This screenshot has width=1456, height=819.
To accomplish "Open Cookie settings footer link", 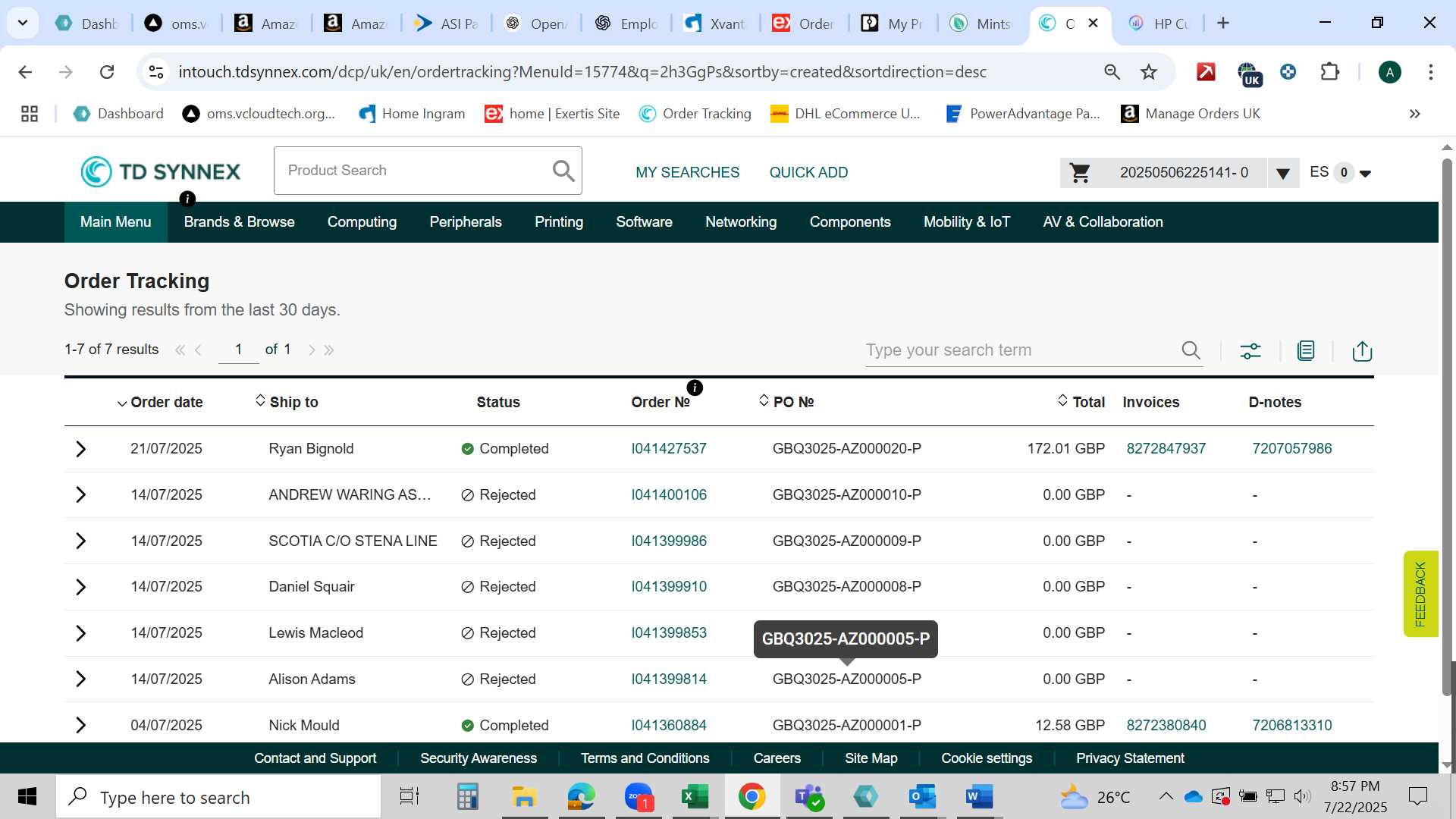I will 987,758.
